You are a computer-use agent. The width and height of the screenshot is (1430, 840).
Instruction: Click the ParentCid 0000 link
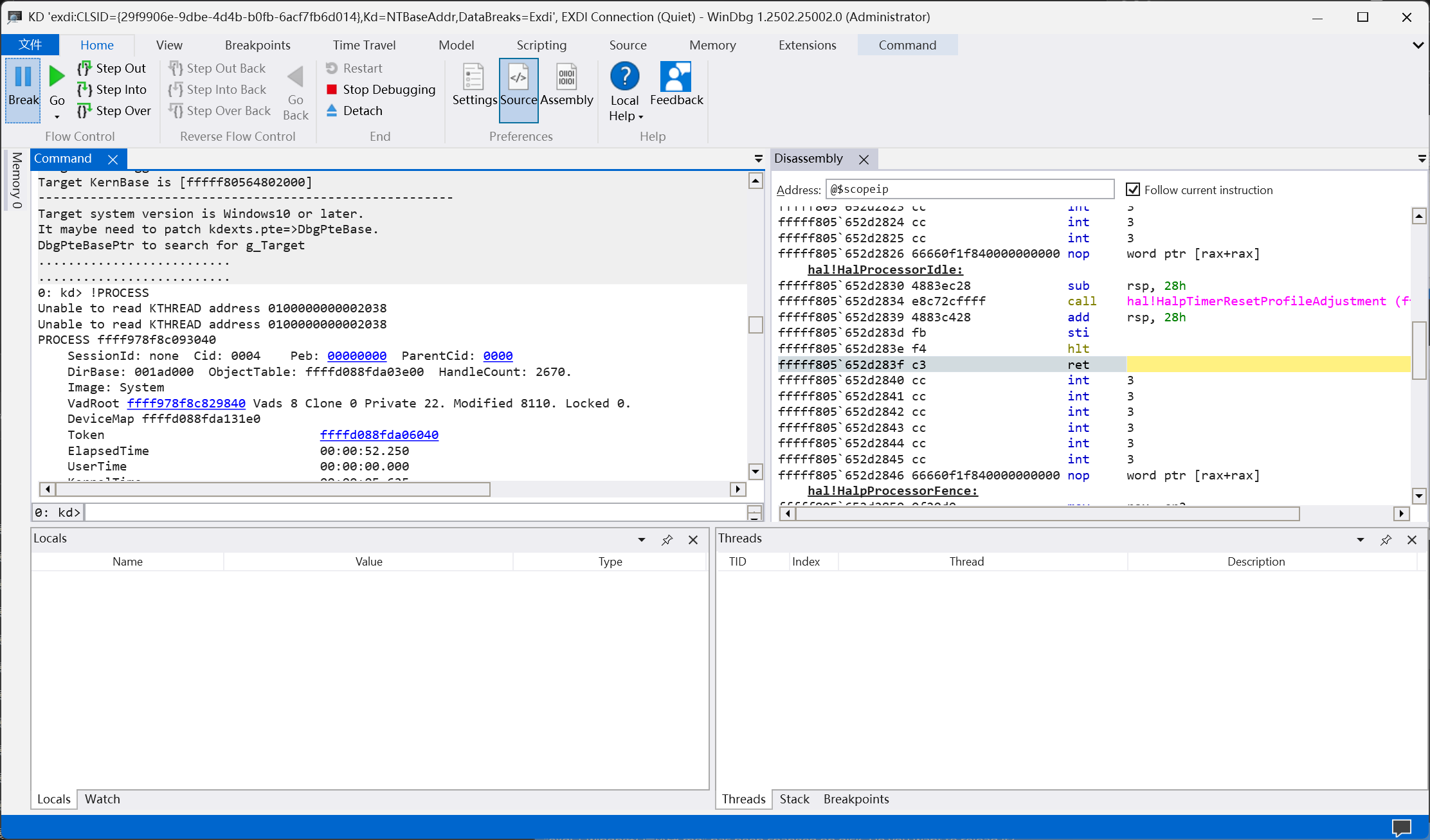(x=498, y=355)
